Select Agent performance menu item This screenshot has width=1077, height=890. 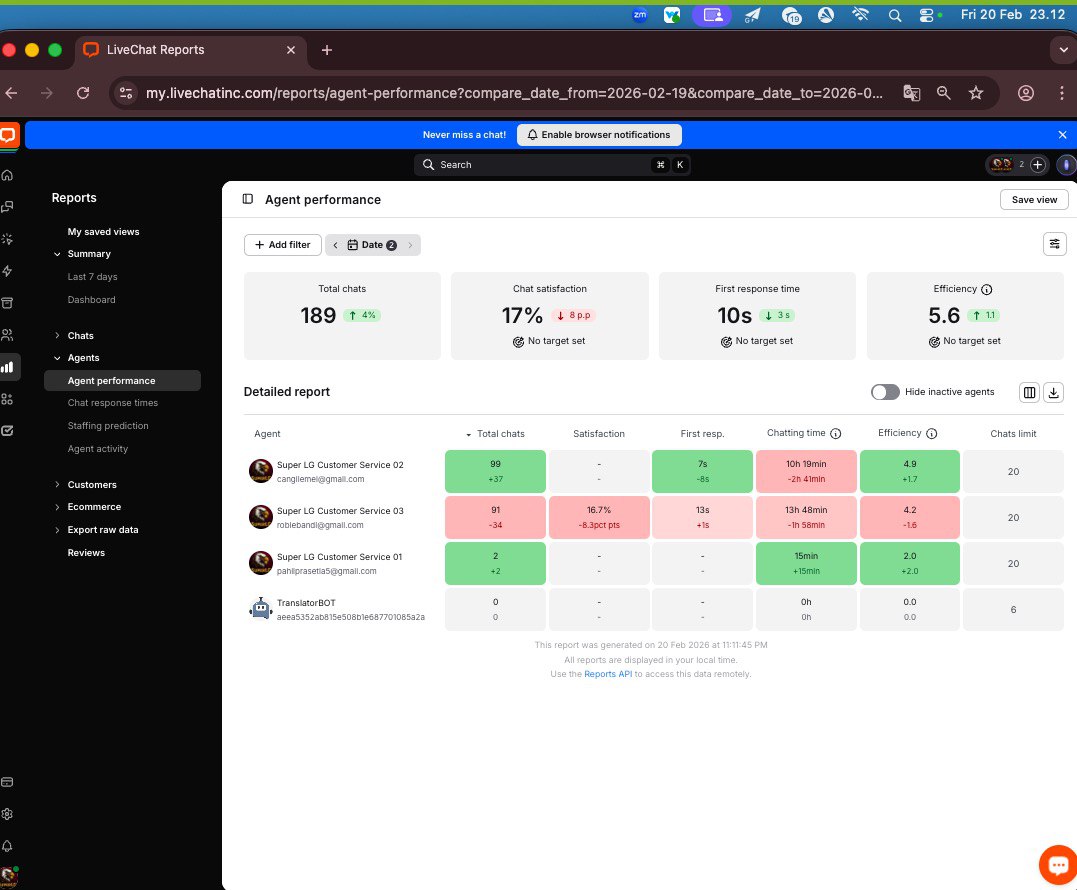(122, 380)
